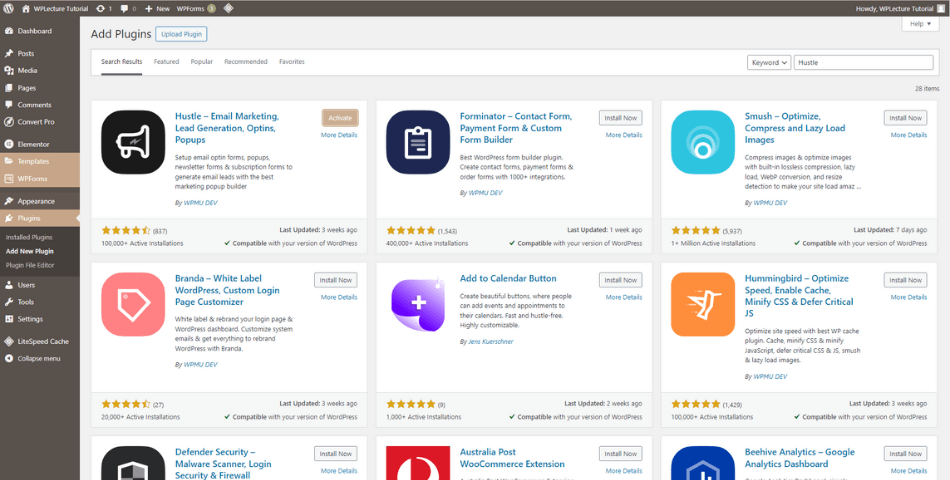Click the Elementor sidebar icon
The height and width of the screenshot is (480, 950).
(9, 144)
